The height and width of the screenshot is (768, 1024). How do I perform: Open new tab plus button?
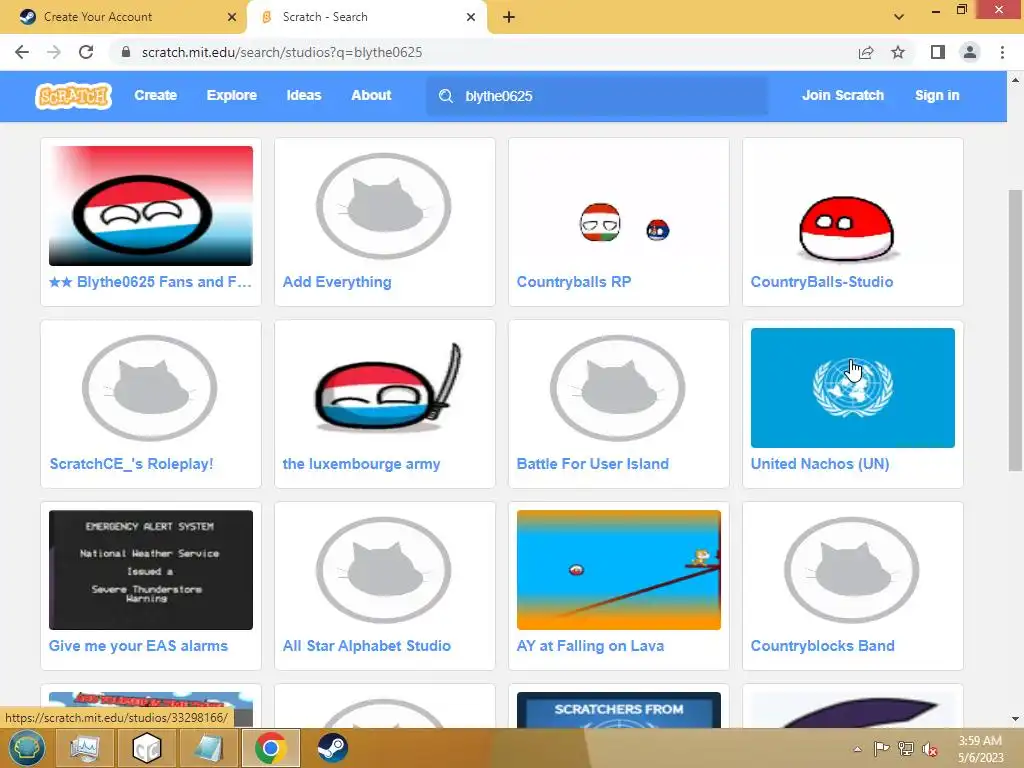(x=509, y=17)
